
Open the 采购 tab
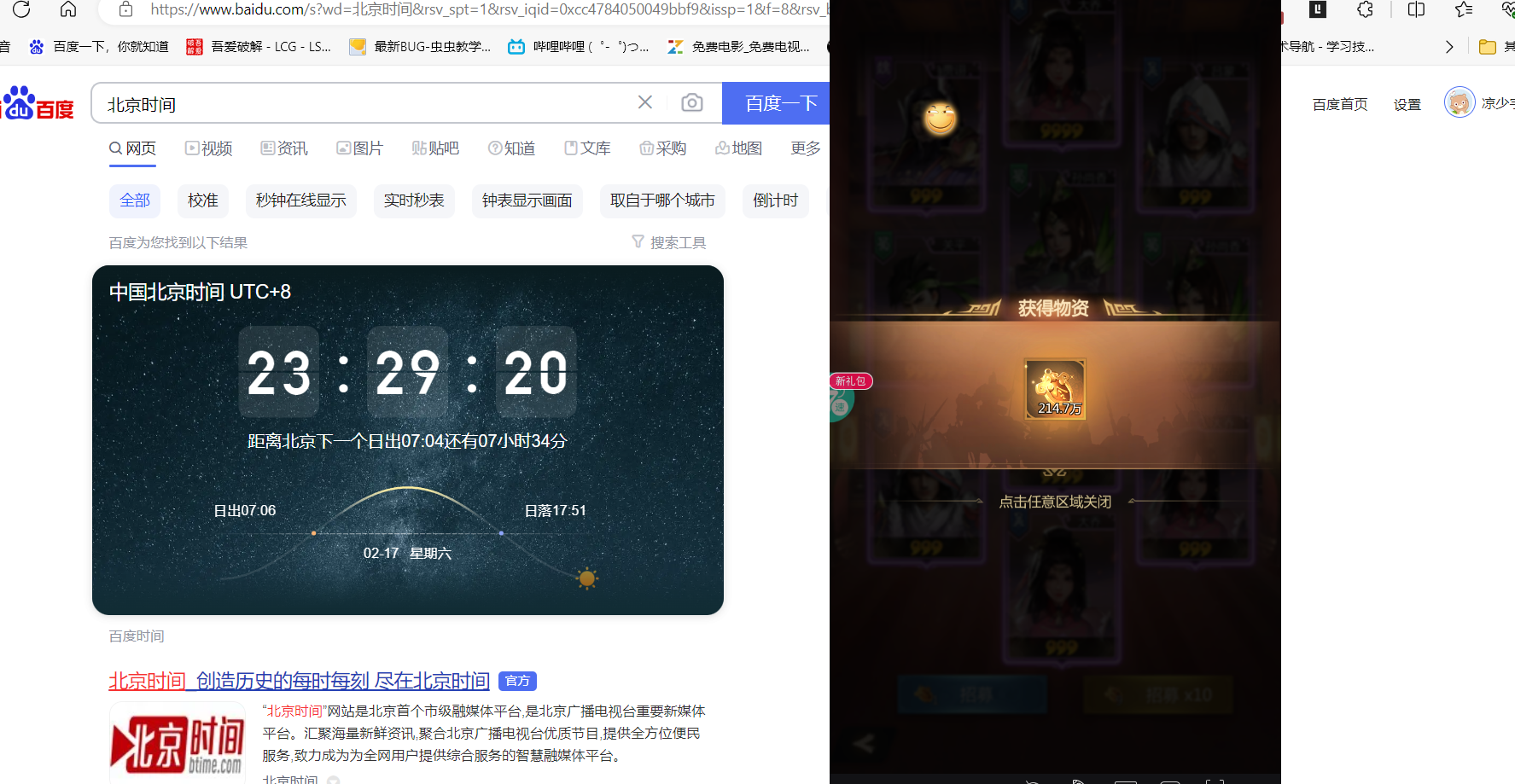pyautogui.click(x=663, y=148)
